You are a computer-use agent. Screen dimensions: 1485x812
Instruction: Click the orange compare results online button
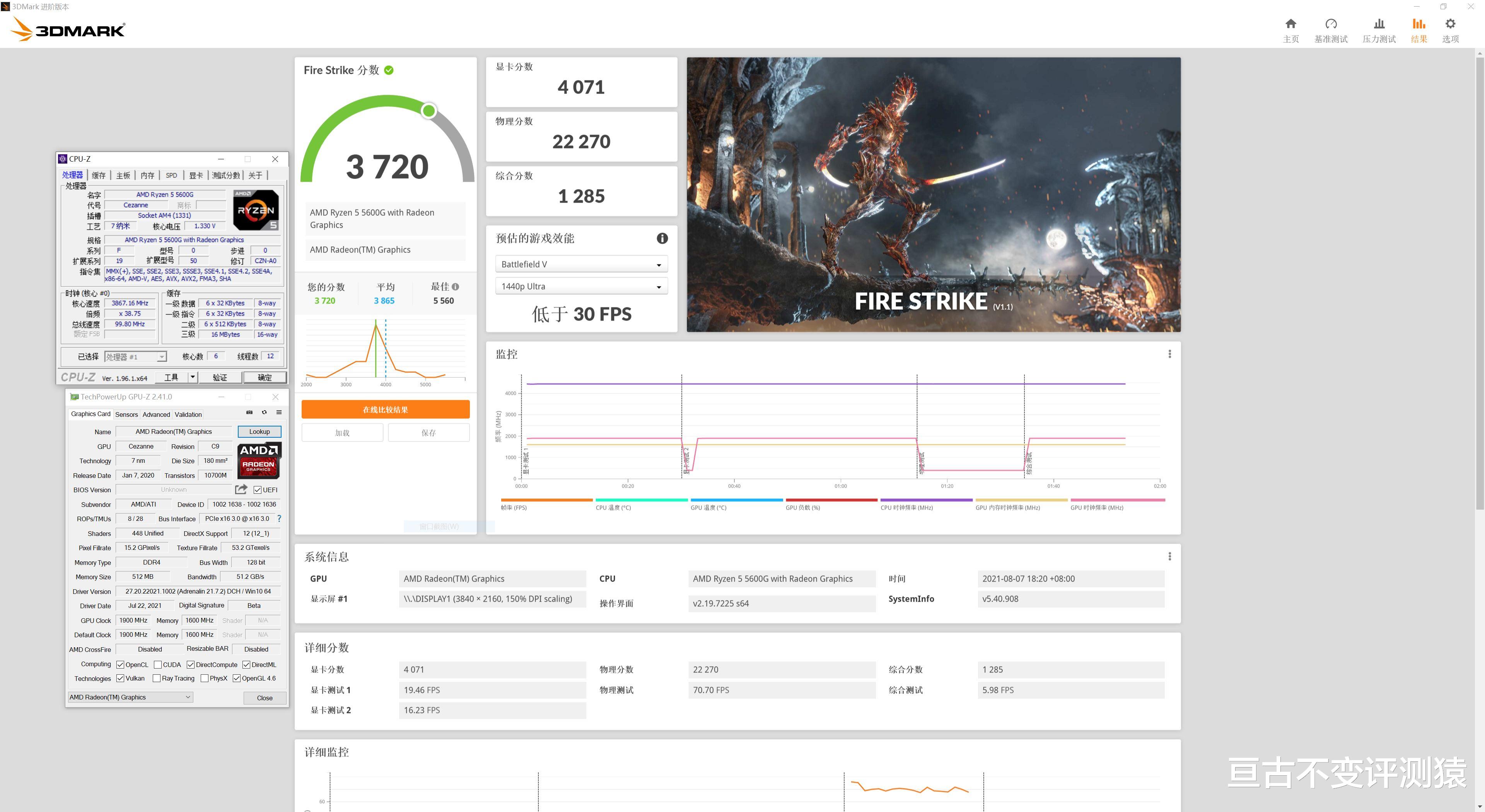click(x=385, y=409)
